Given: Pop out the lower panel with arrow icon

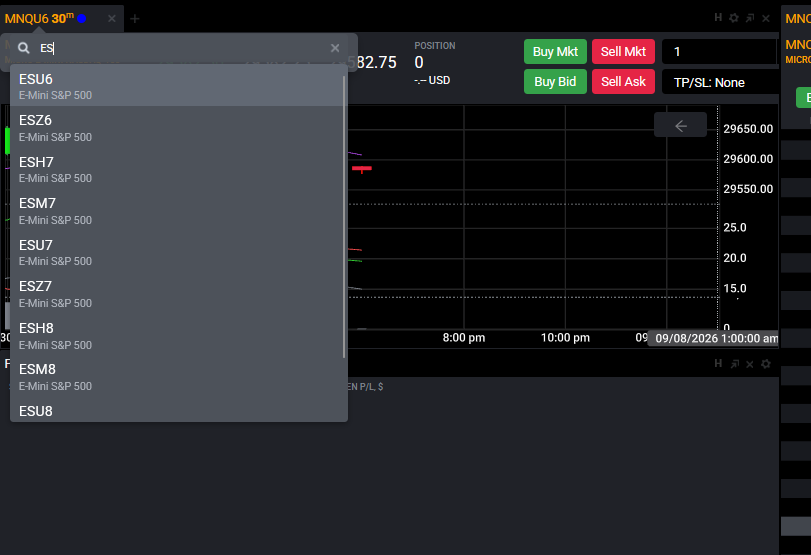Looking at the screenshot, I should (734, 364).
